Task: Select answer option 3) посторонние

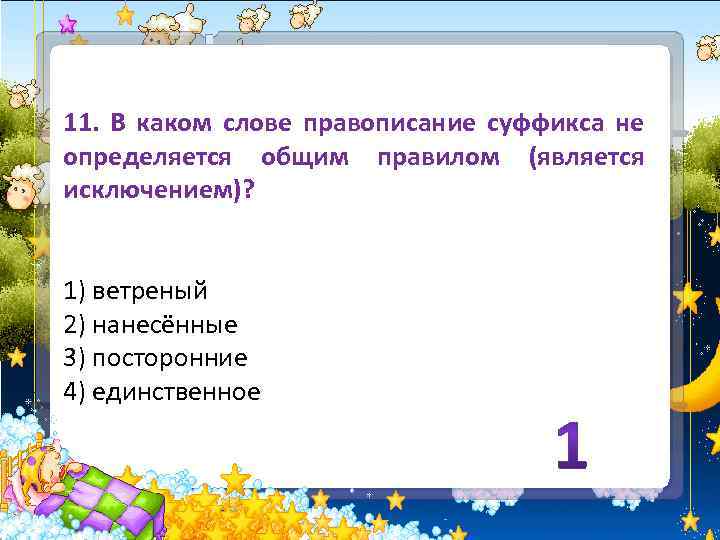Action: (x=155, y=358)
